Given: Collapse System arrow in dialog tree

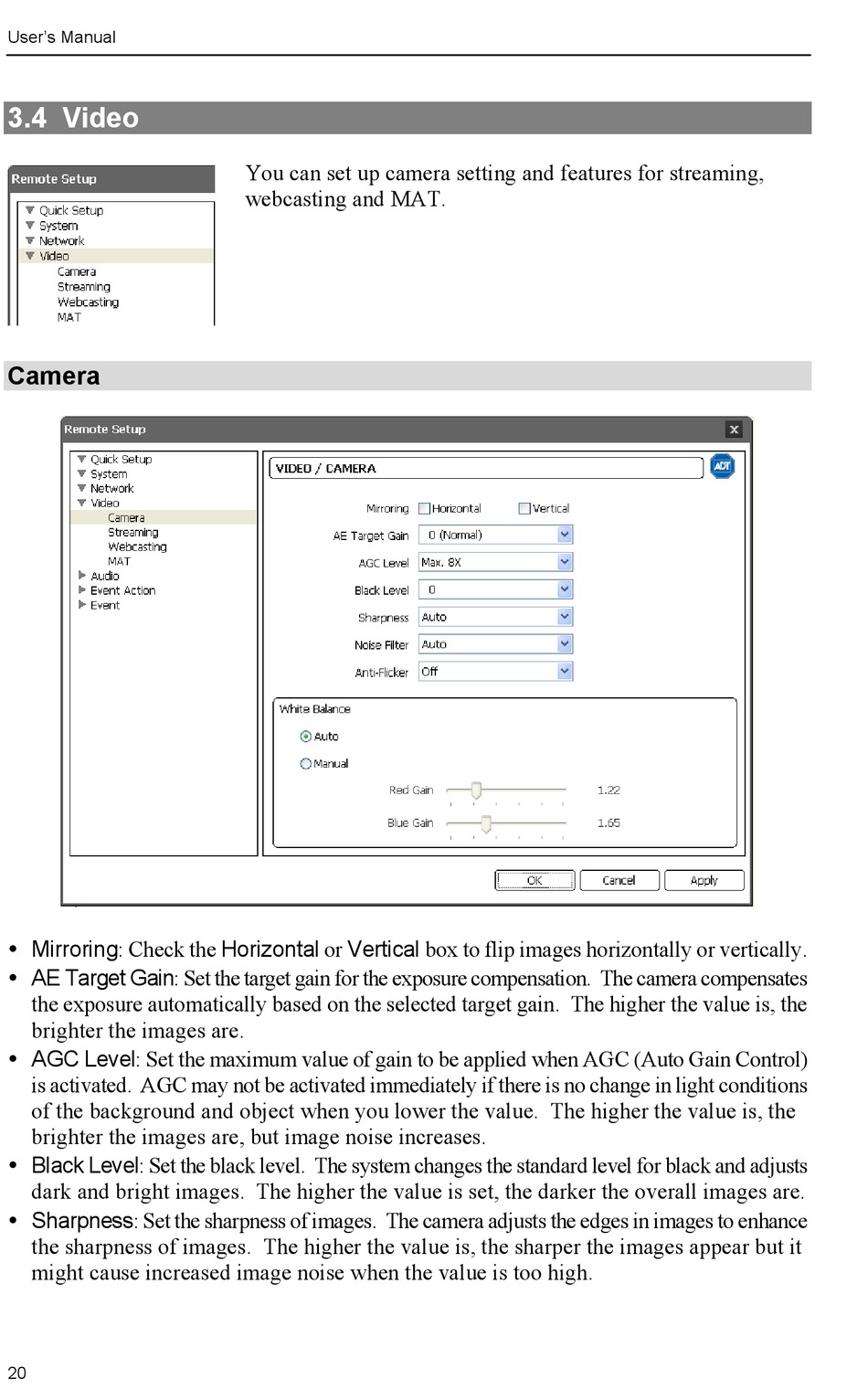Looking at the screenshot, I should point(82,473).
